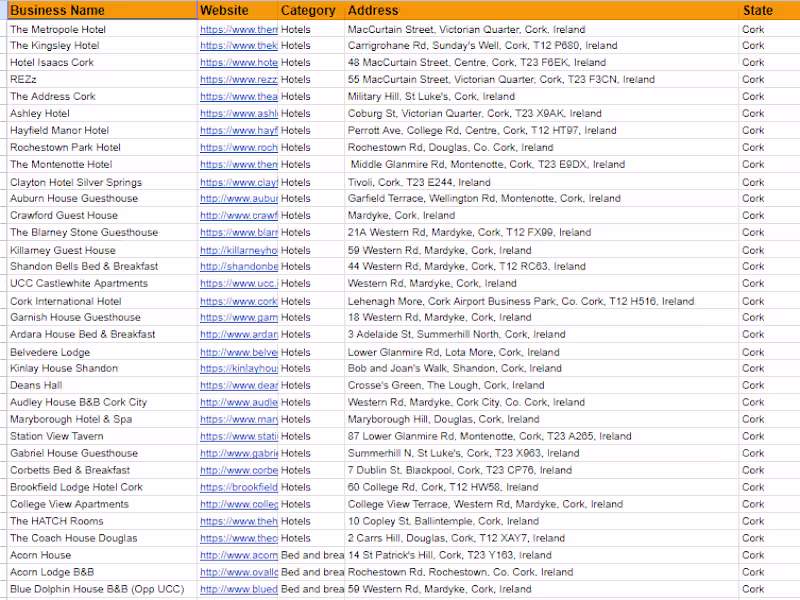This screenshot has height=600, width=800.
Task: Open Hayfield Manor Hotel website link
Action: 239,131
